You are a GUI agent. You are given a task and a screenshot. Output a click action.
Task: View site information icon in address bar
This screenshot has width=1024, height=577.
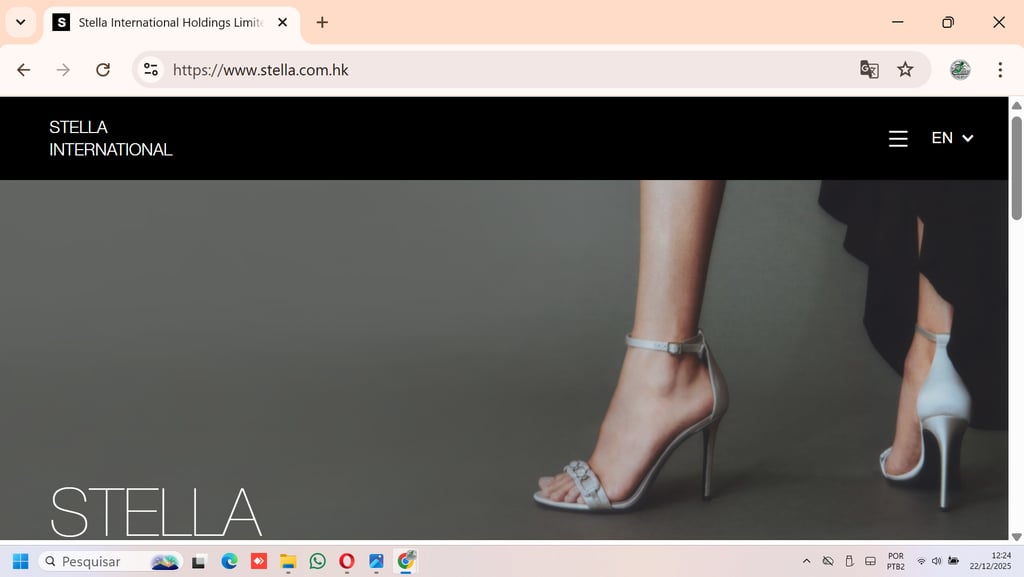pos(151,69)
